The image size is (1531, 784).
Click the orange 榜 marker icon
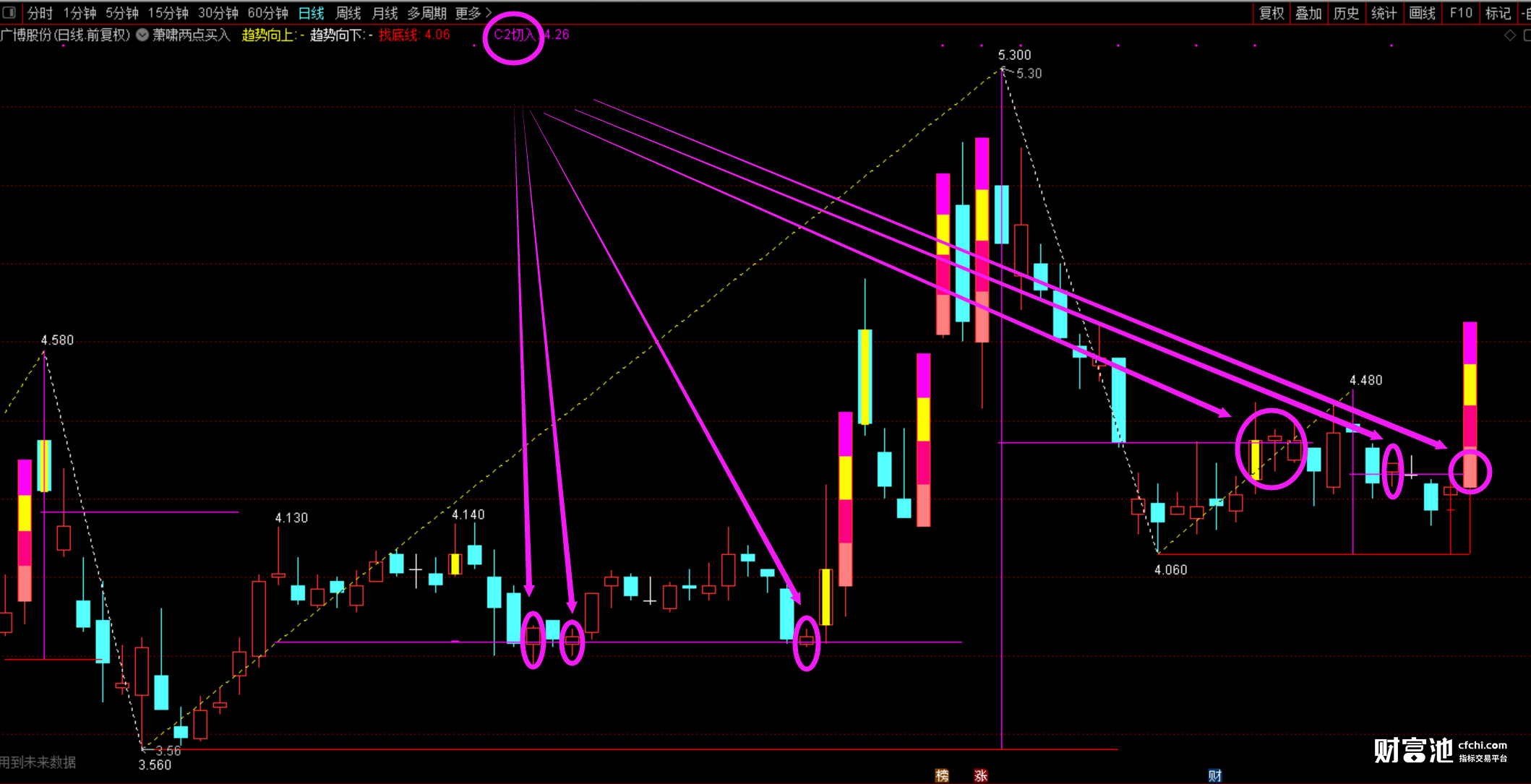click(942, 775)
